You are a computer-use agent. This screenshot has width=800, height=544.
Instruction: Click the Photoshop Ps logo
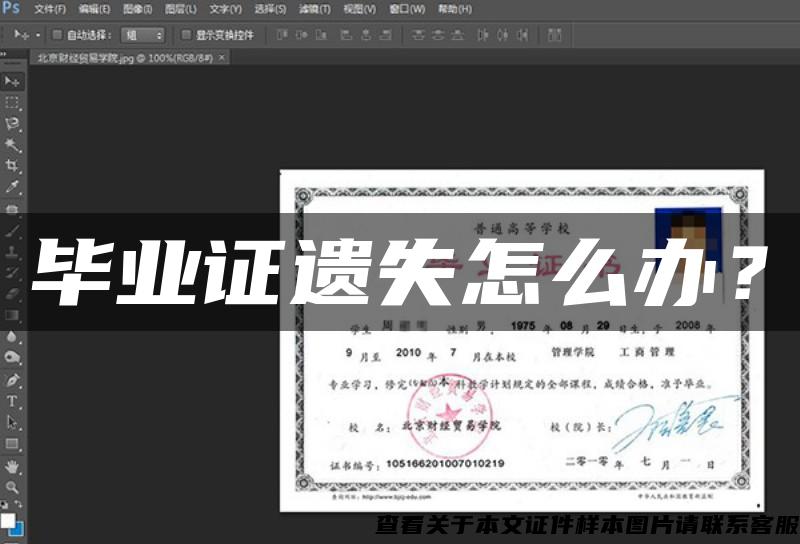pyautogui.click(x=10, y=8)
